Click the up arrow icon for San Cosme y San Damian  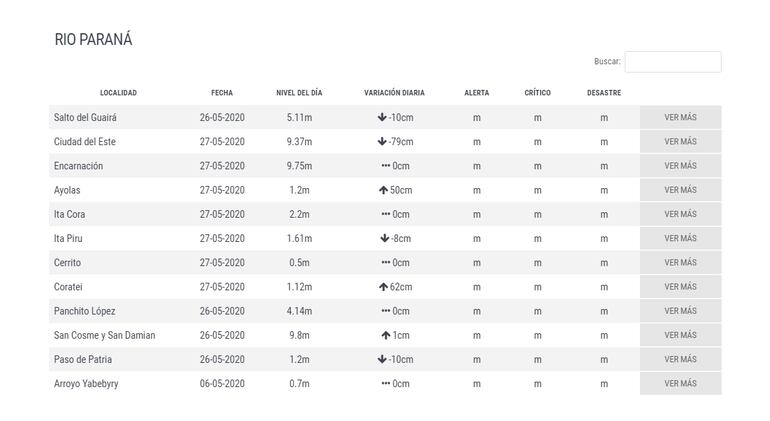click(x=386, y=335)
